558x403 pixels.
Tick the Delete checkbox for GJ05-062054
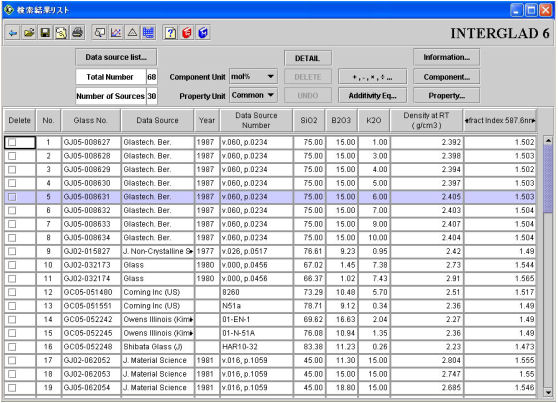12,388
